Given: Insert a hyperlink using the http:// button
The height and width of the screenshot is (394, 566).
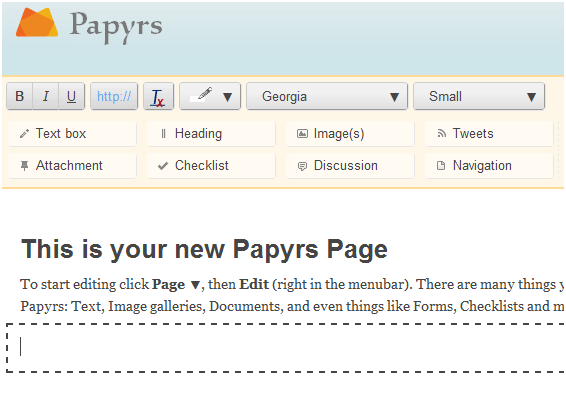Looking at the screenshot, I should (x=114, y=96).
